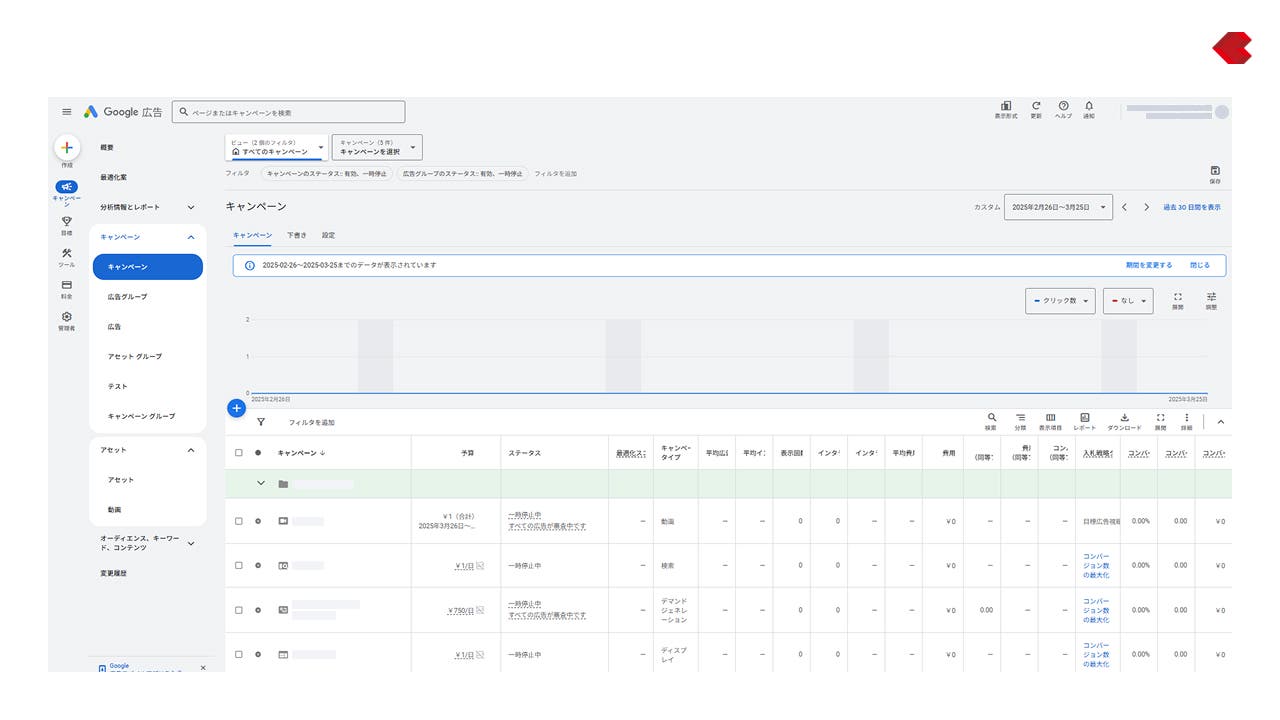1280x720 pixels.
Task: Select the megaphone キャンペーン icon in left rail
Action: click(x=67, y=187)
